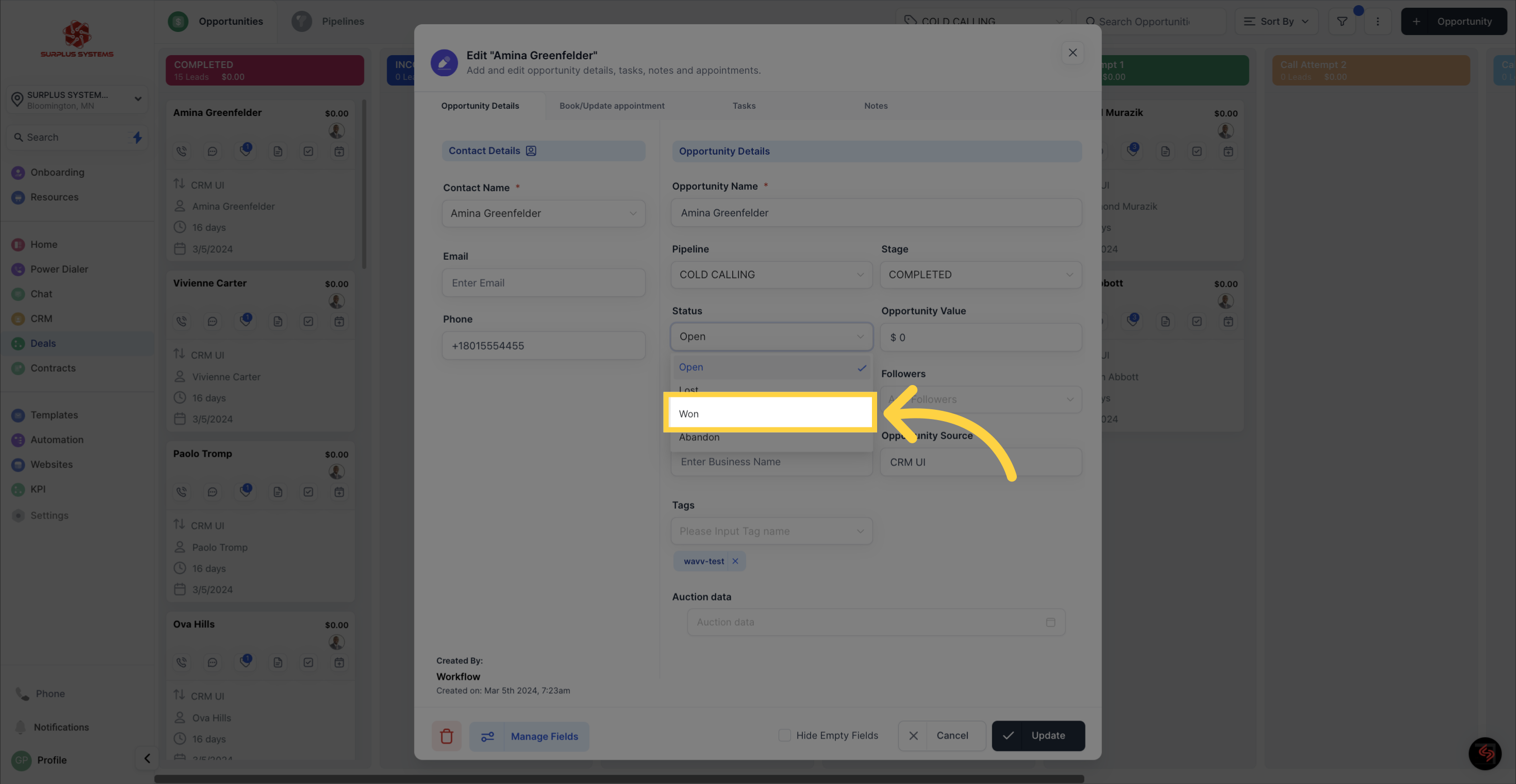Remove the wavv-test tag with its X
The image size is (1516, 784).
pos(735,561)
